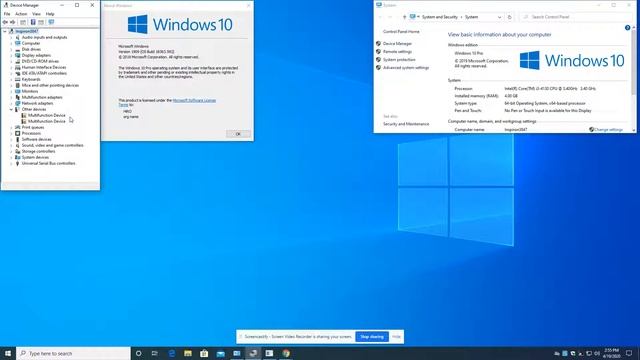Expand the Print queues category
Screen dimensions: 640x360
tap(11, 127)
